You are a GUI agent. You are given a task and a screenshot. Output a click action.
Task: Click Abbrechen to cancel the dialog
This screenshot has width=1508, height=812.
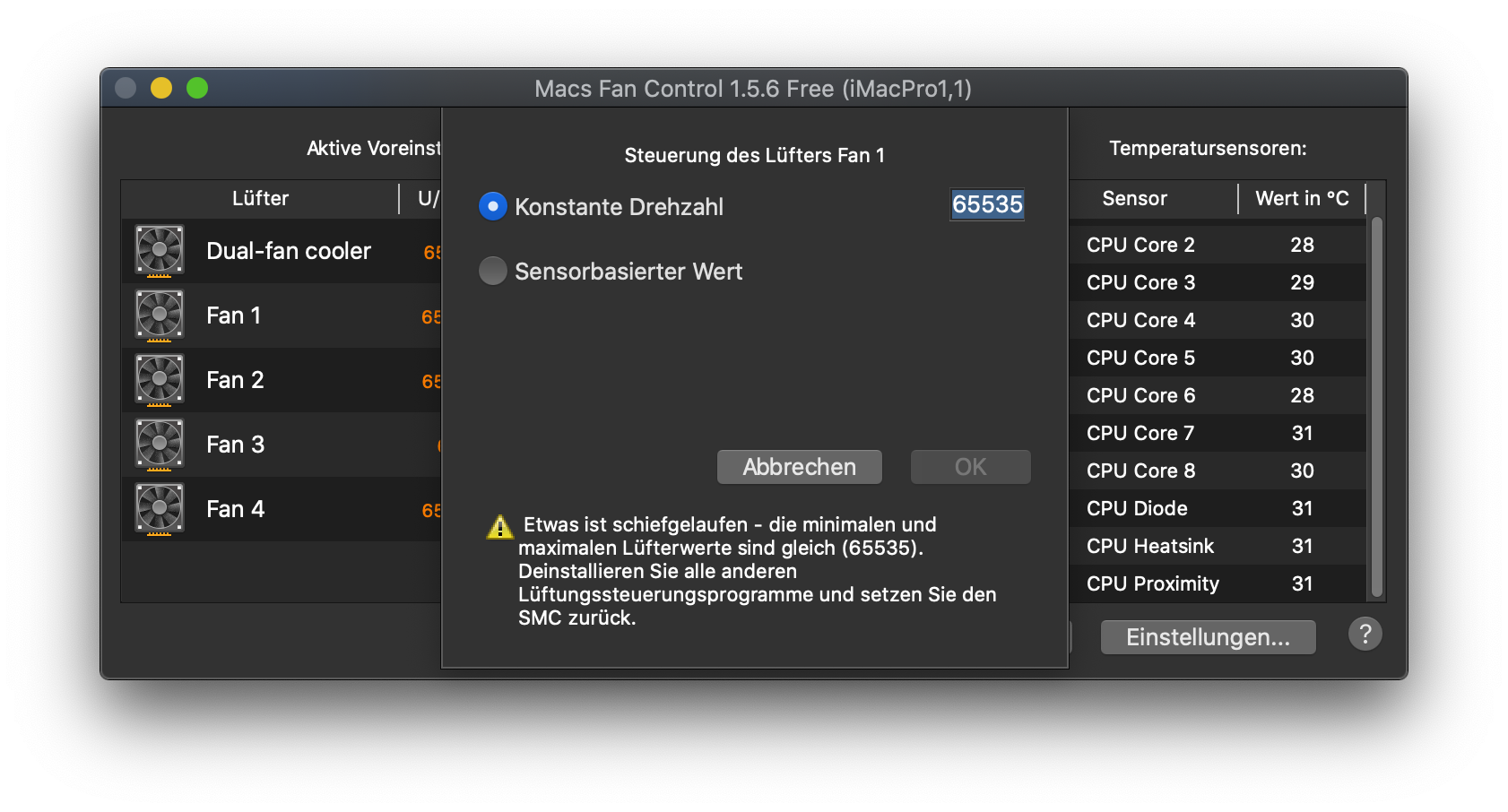pyautogui.click(x=799, y=467)
